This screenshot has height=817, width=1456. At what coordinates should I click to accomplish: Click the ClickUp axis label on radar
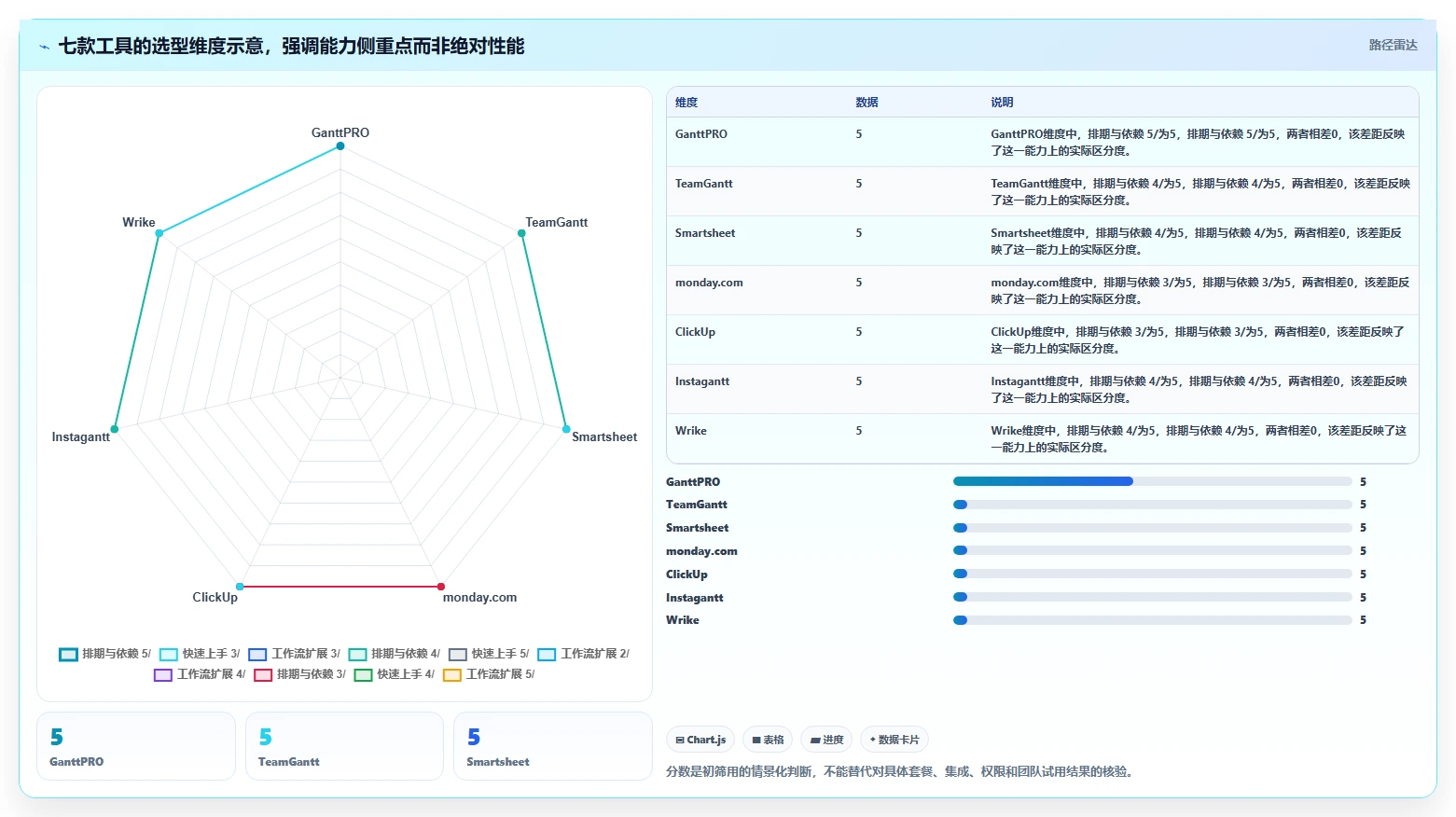click(215, 597)
